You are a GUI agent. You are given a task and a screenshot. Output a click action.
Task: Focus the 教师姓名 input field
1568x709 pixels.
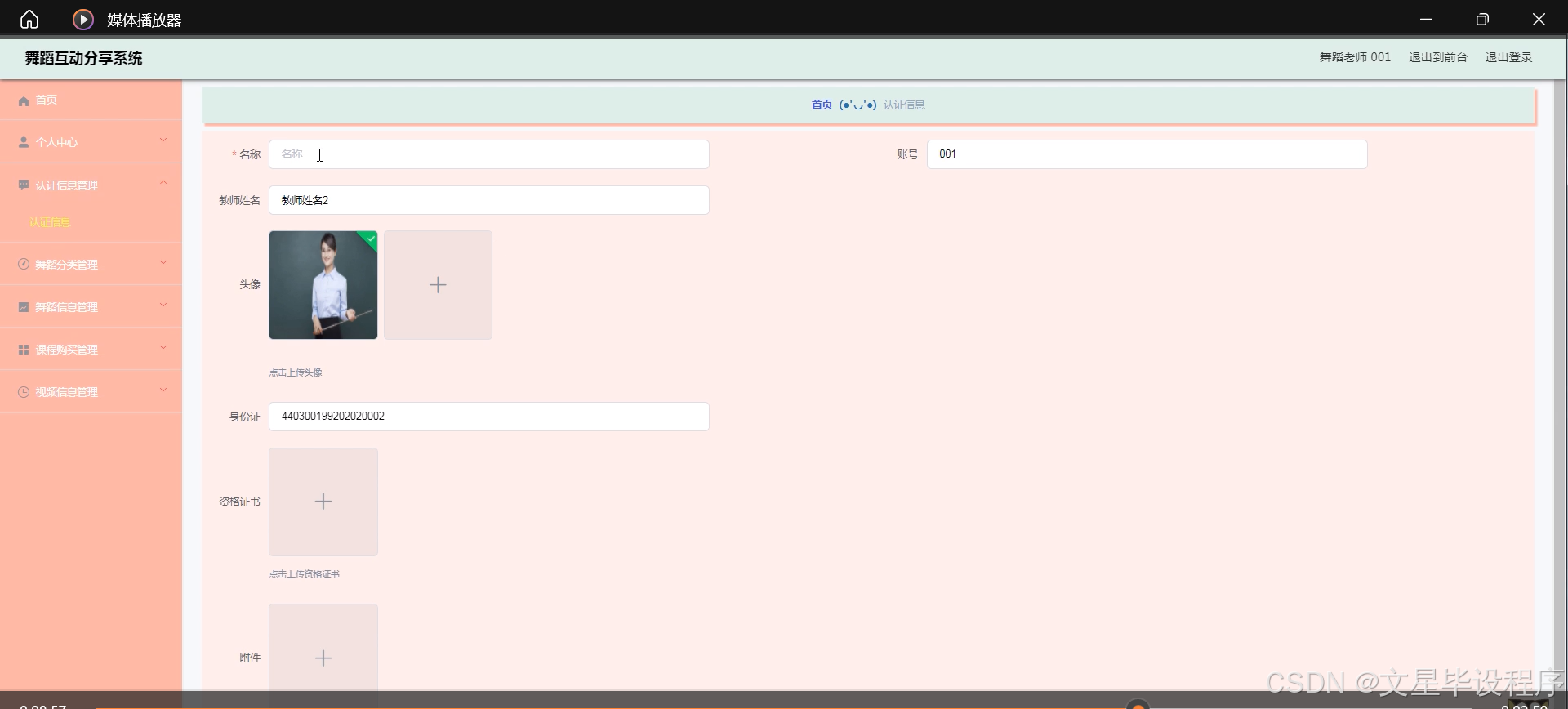pyautogui.click(x=489, y=200)
